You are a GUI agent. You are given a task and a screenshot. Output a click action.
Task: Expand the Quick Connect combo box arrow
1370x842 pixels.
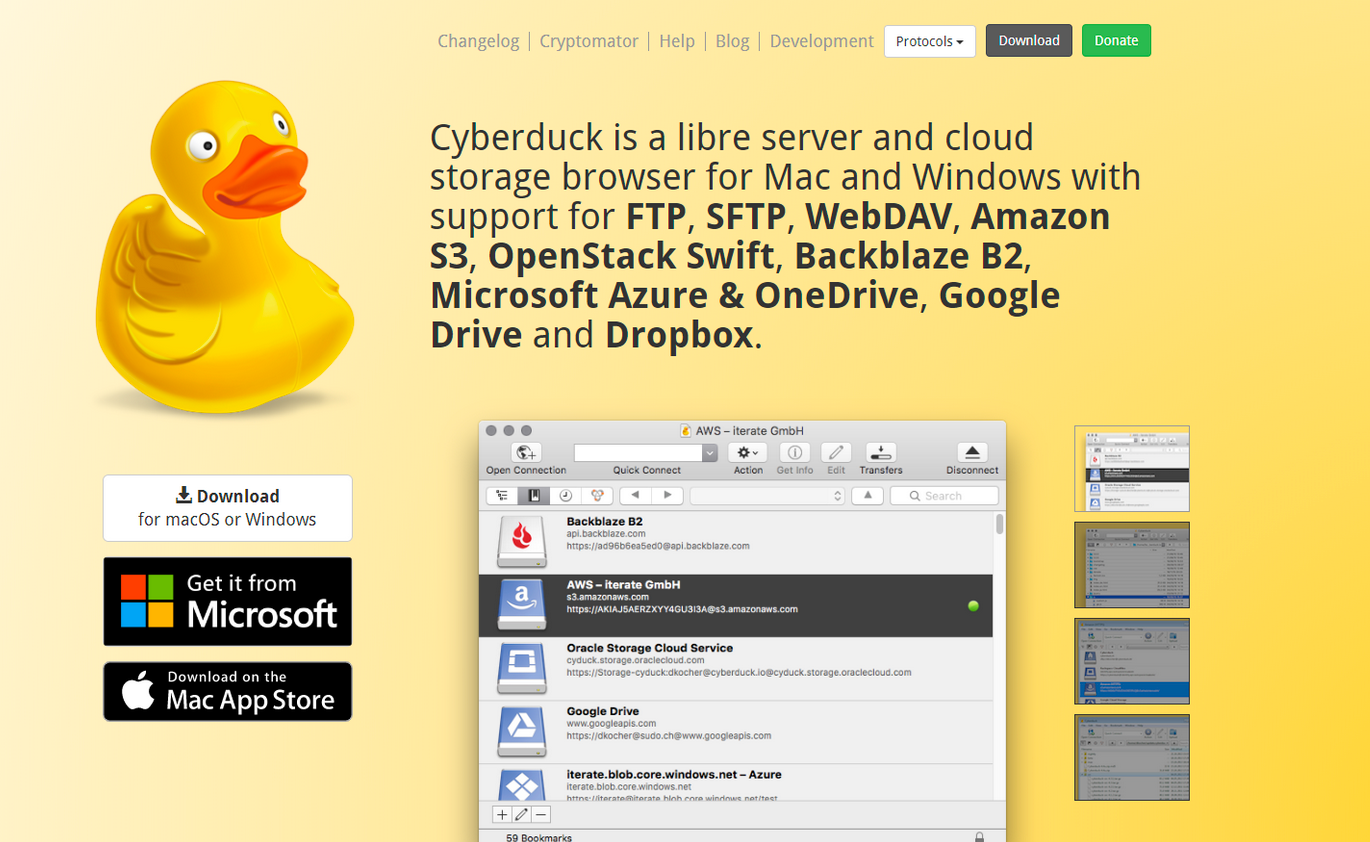pos(710,453)
